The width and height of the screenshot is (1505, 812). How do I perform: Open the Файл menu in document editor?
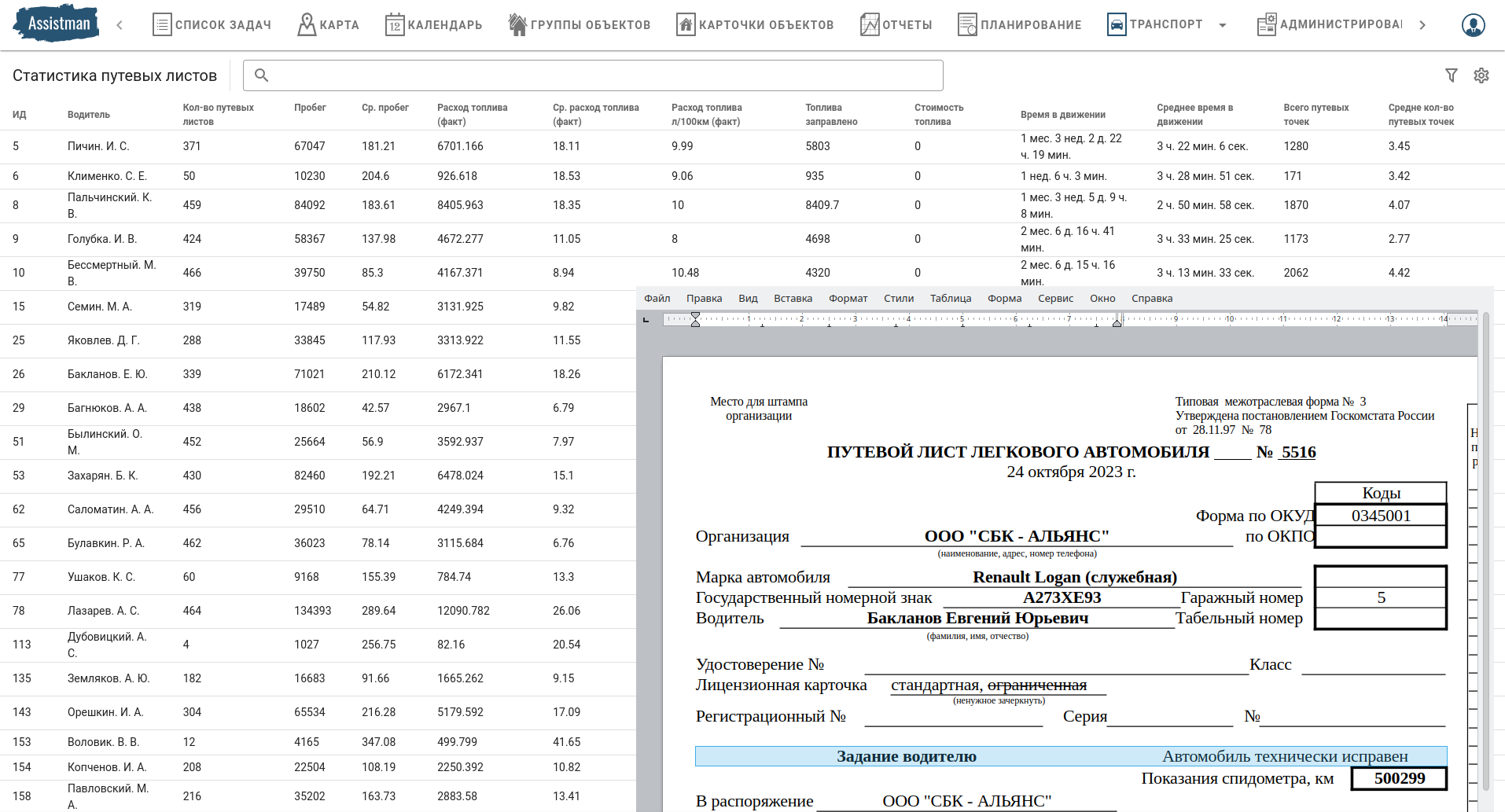click(x=657, y=299)
